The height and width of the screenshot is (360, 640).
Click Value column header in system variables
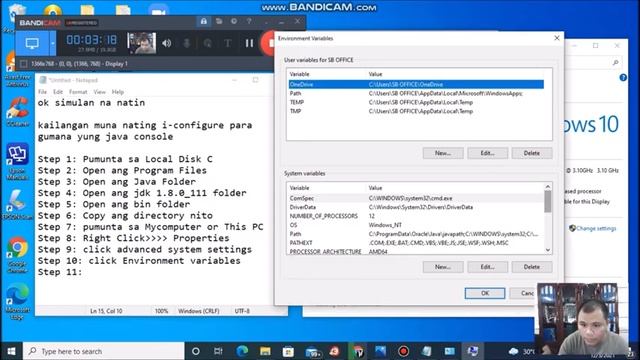point(375,188)
